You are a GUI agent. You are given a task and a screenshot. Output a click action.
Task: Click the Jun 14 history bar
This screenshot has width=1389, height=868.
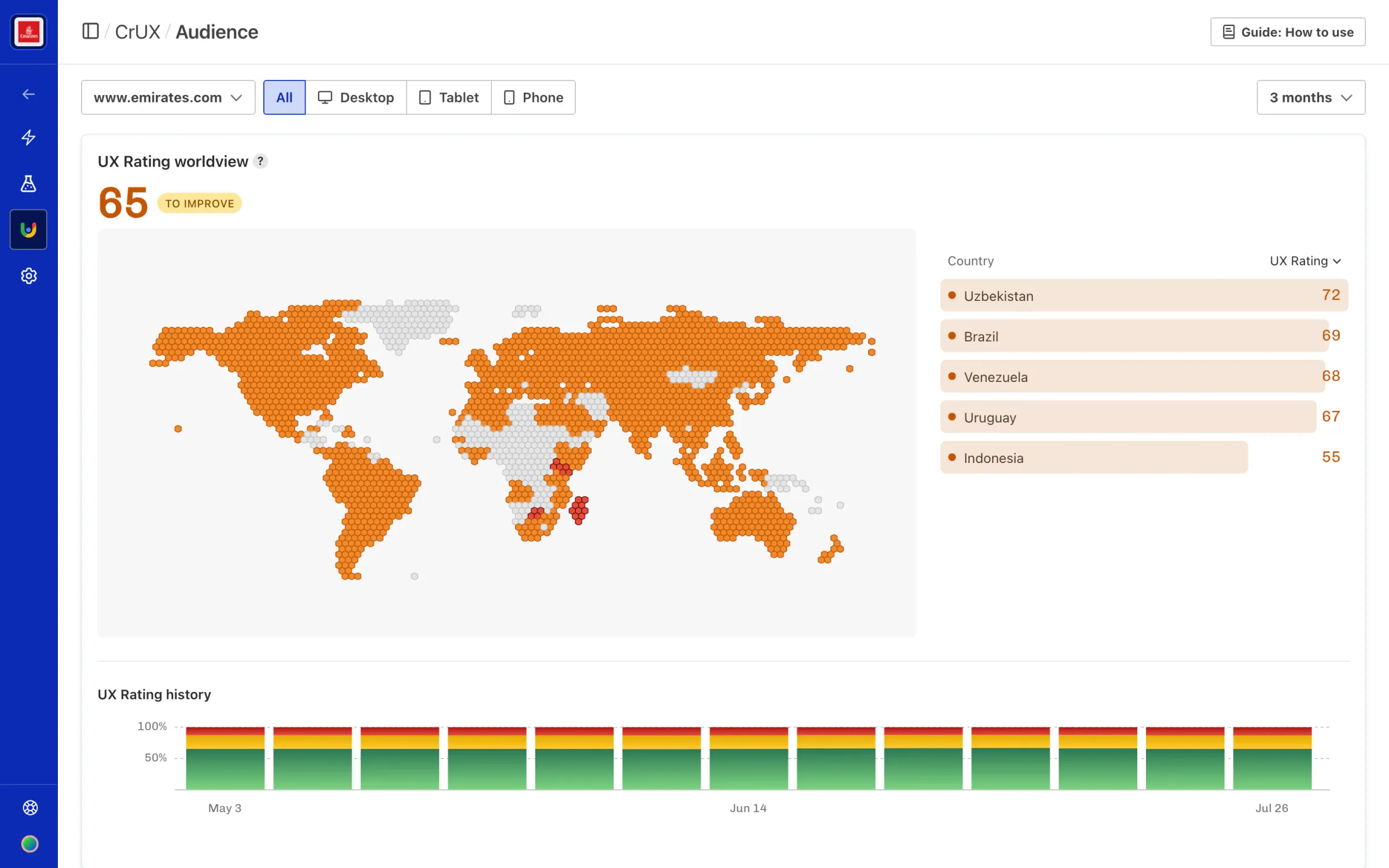pos(748,758)
